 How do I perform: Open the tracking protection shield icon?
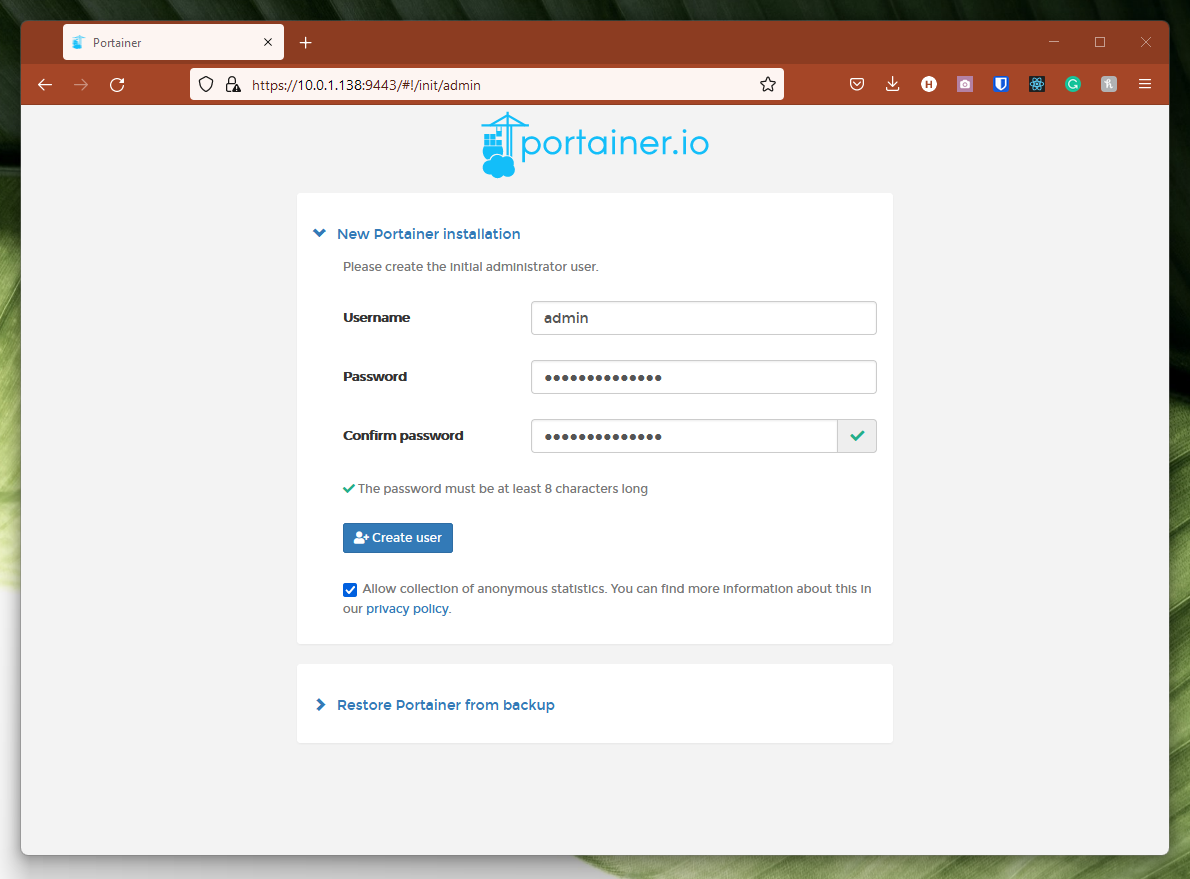point(206,84)
